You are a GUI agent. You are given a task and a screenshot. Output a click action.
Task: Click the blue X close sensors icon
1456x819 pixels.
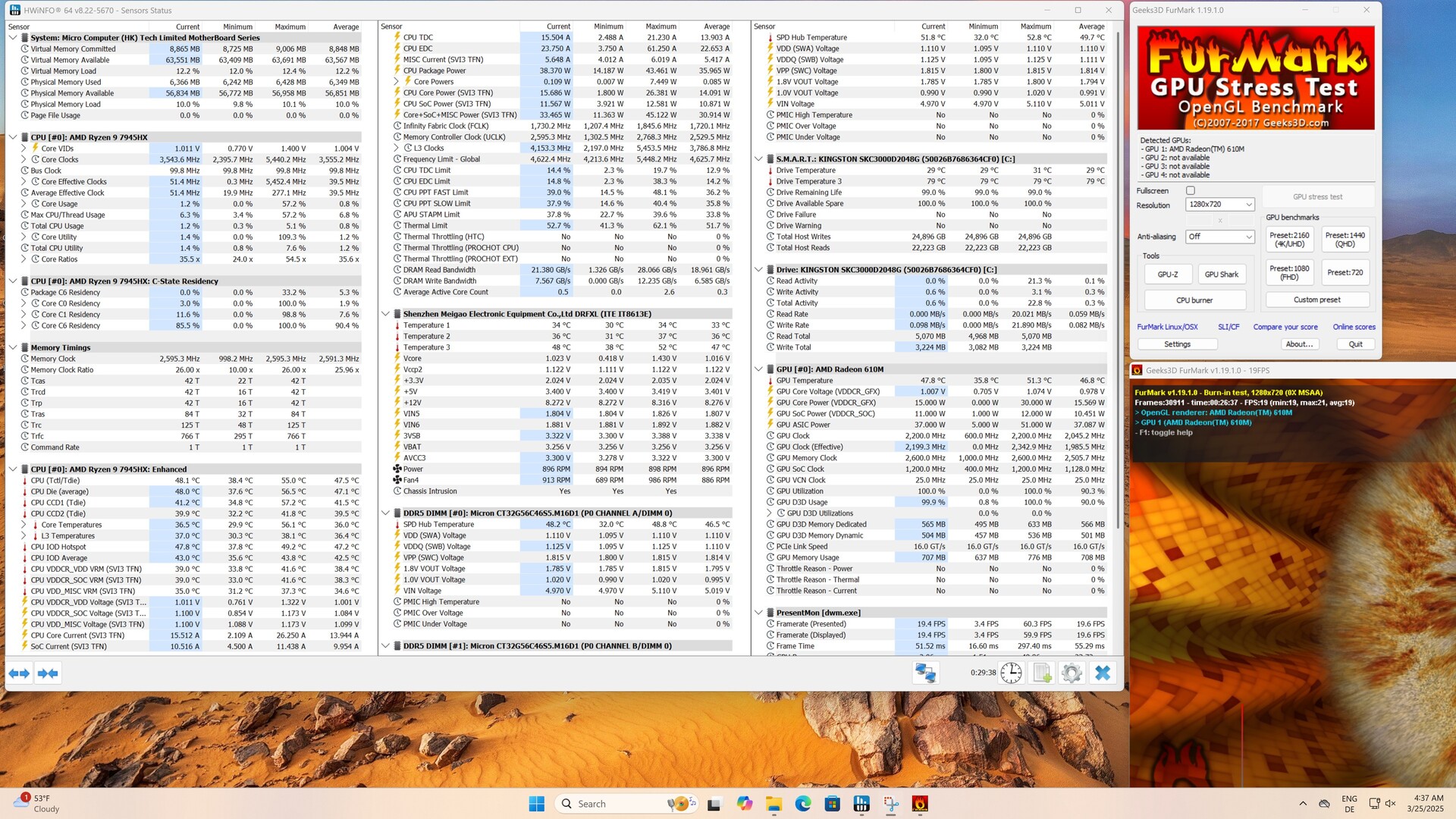pyautogui.click(x=1103, y=673)
